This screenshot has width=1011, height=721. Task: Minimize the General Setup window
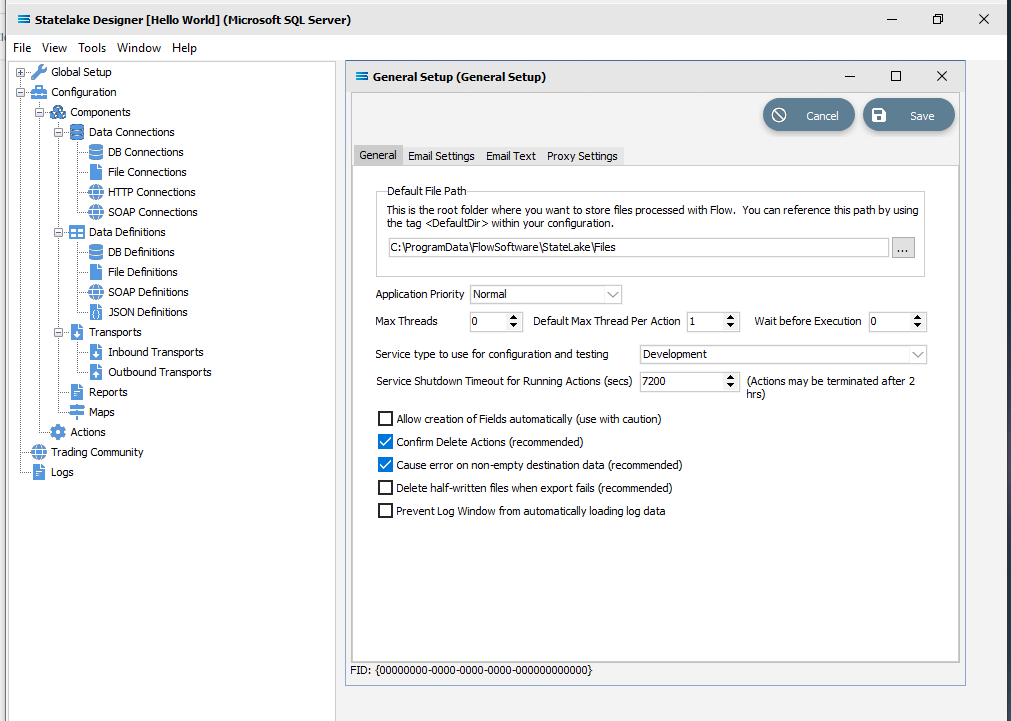click(x=850, y=77)
